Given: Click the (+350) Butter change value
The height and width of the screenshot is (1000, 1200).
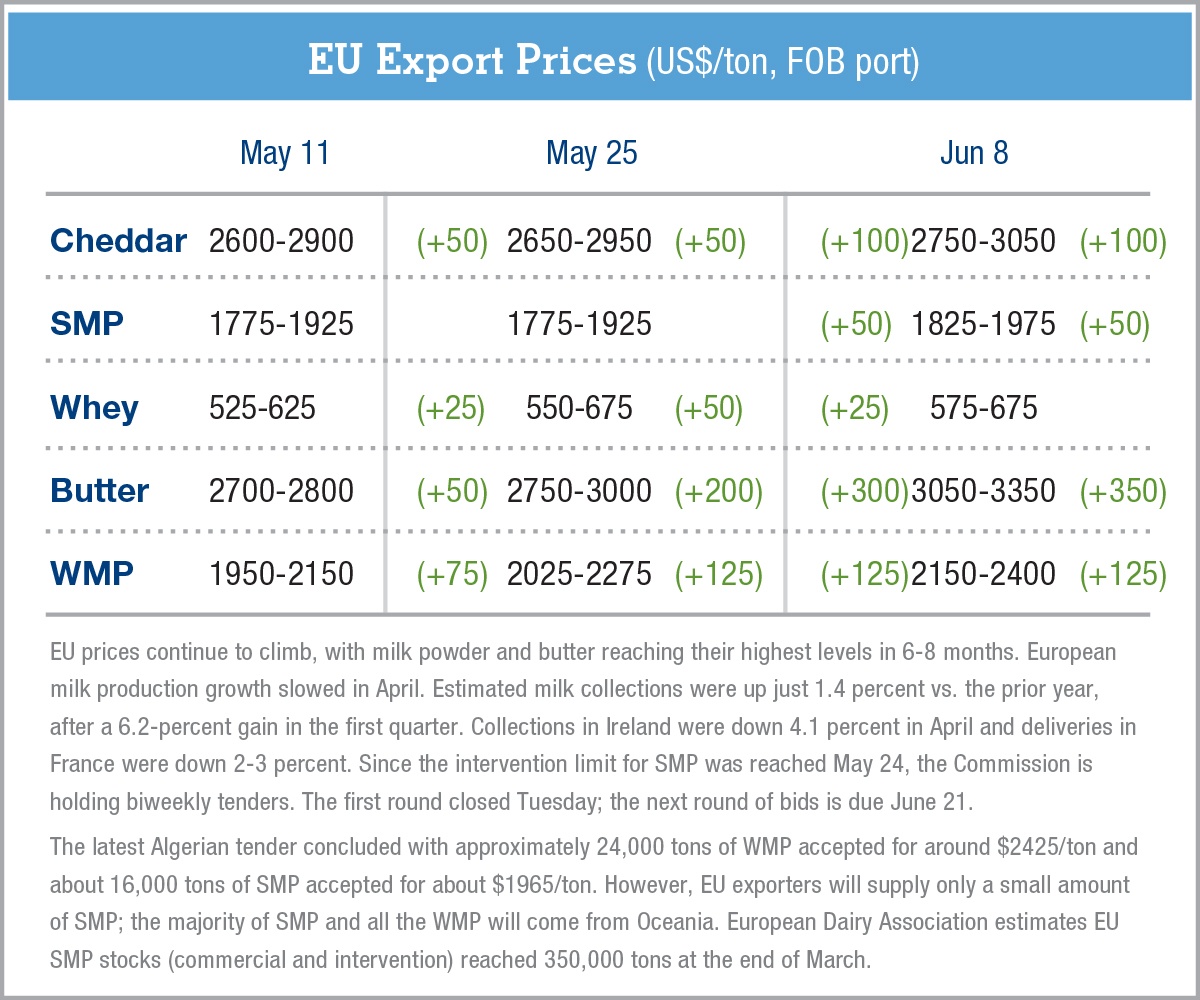Looking at the screenshot, I should point(1123,490).
